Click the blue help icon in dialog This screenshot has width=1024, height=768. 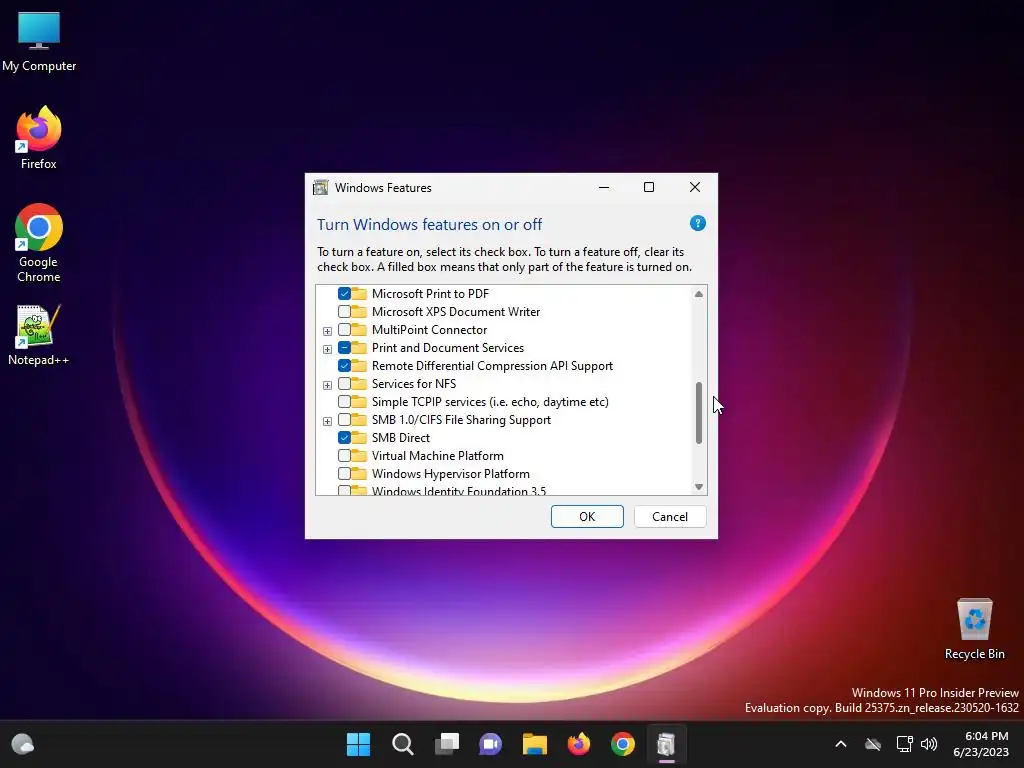point(697,223)
